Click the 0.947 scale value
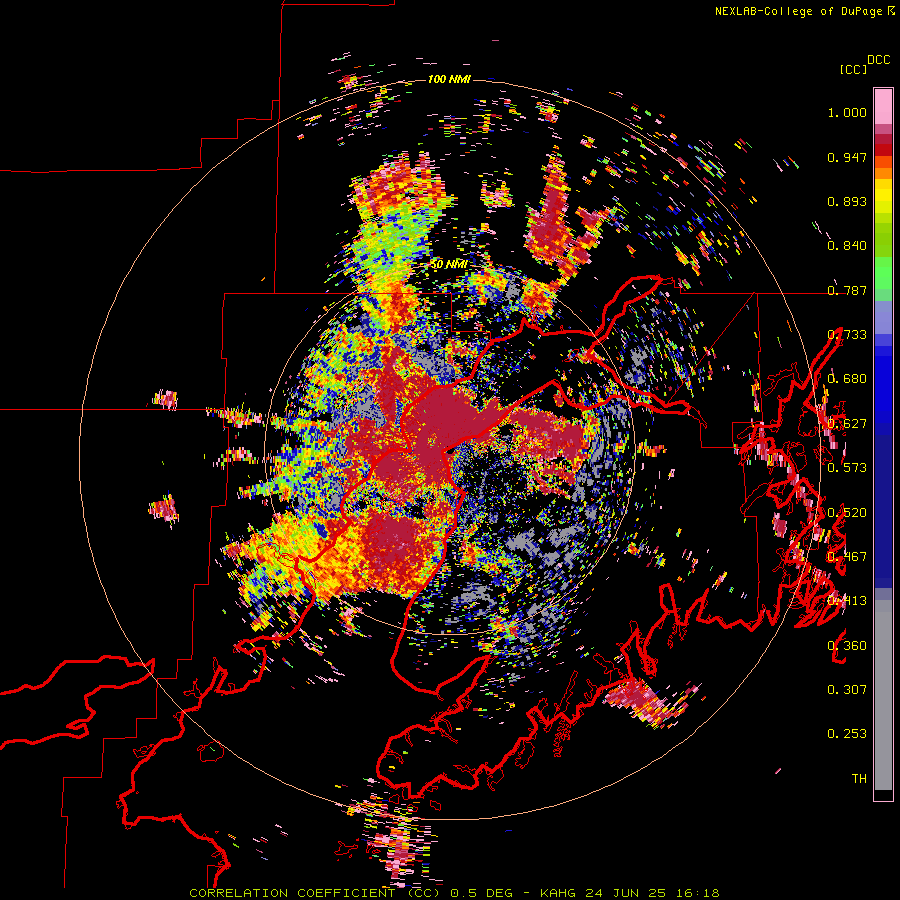The image size is (900, 900). click(x=847, y=157)
